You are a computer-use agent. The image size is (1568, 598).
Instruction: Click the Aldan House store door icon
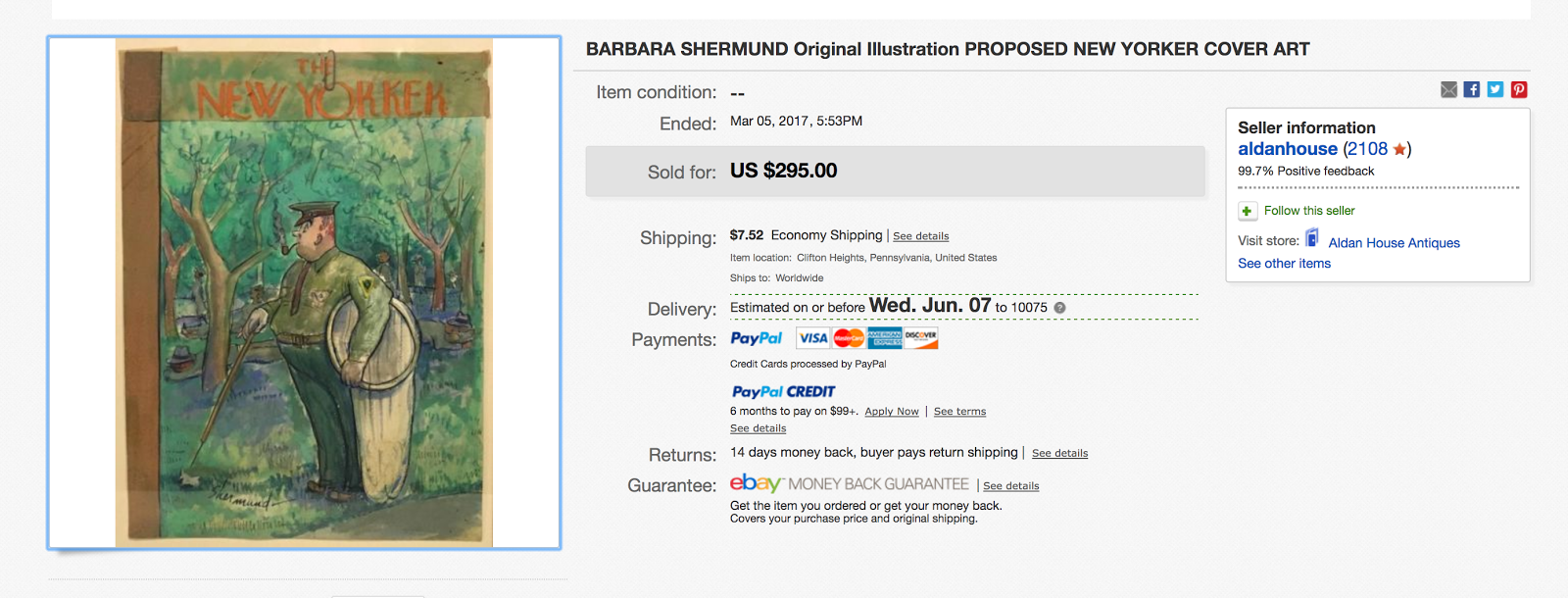click(1312, 238)
